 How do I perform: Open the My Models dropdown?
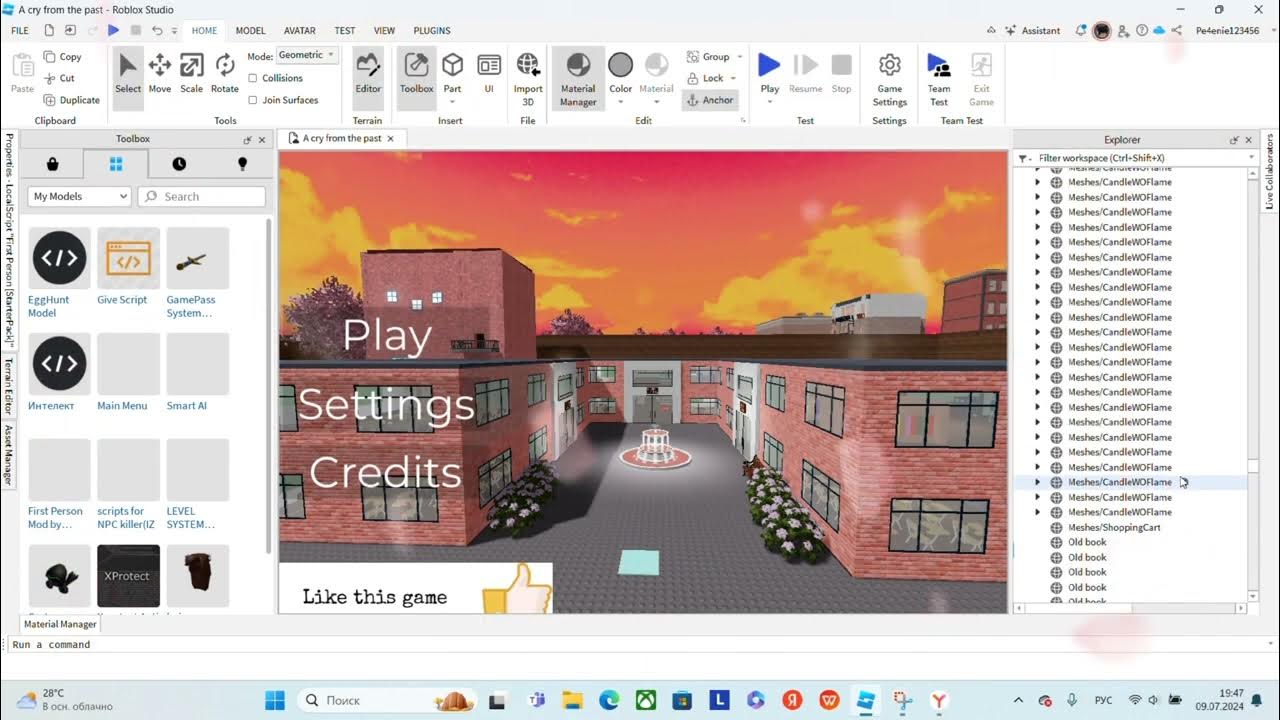click(79, 196)
